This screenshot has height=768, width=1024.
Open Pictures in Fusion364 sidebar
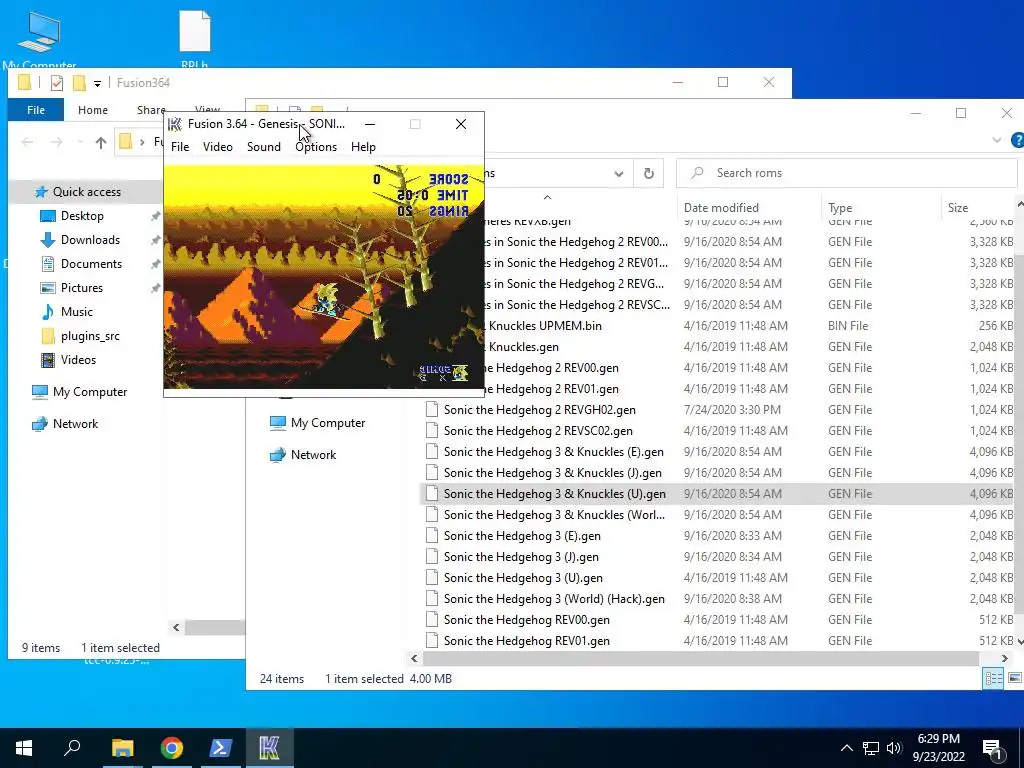[82, 288]
